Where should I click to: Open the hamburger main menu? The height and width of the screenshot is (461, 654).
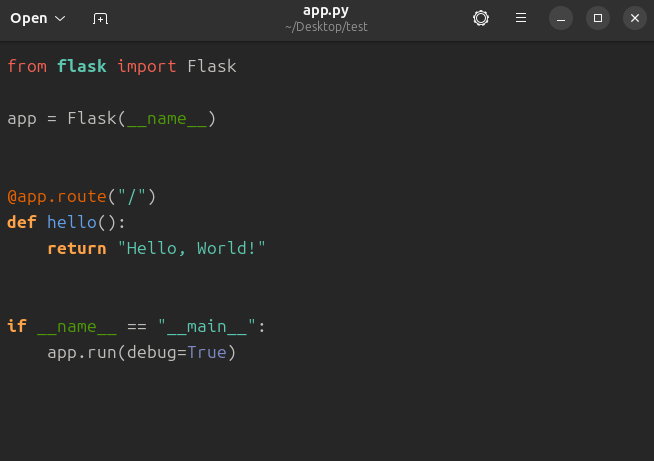(x=521, y=18)
